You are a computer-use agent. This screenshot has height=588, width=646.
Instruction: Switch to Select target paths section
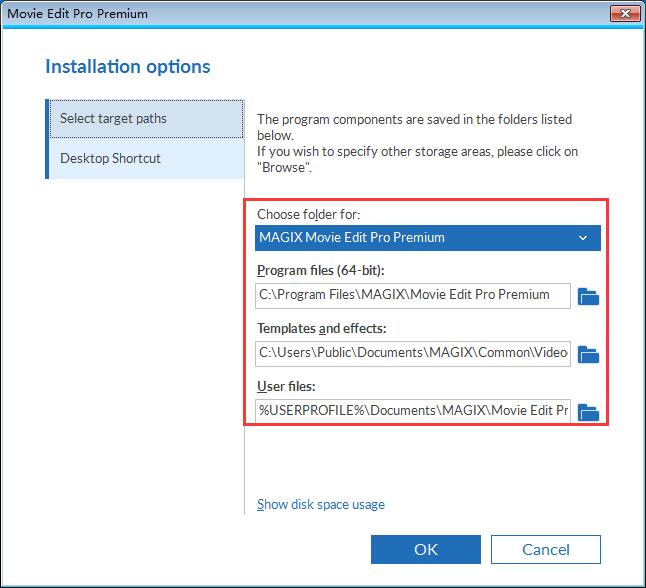(x=146, y=119)
